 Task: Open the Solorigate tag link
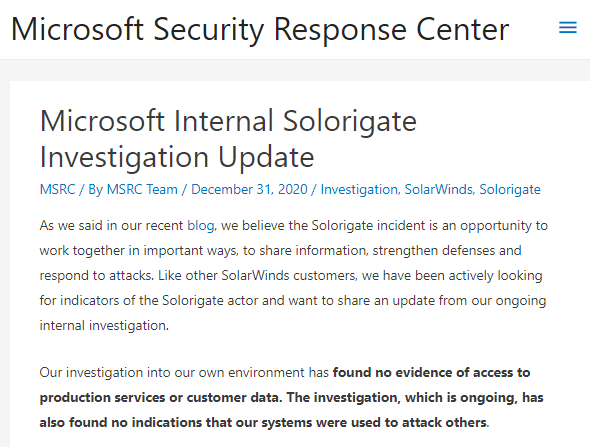510,189
